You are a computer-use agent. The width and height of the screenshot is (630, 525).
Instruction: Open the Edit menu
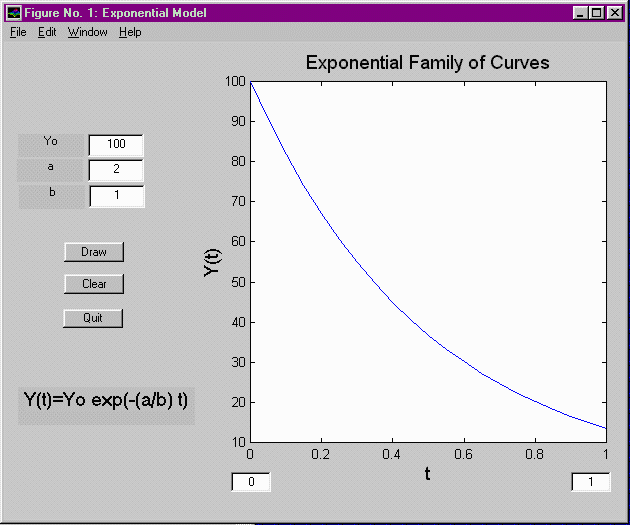(47, 32)
